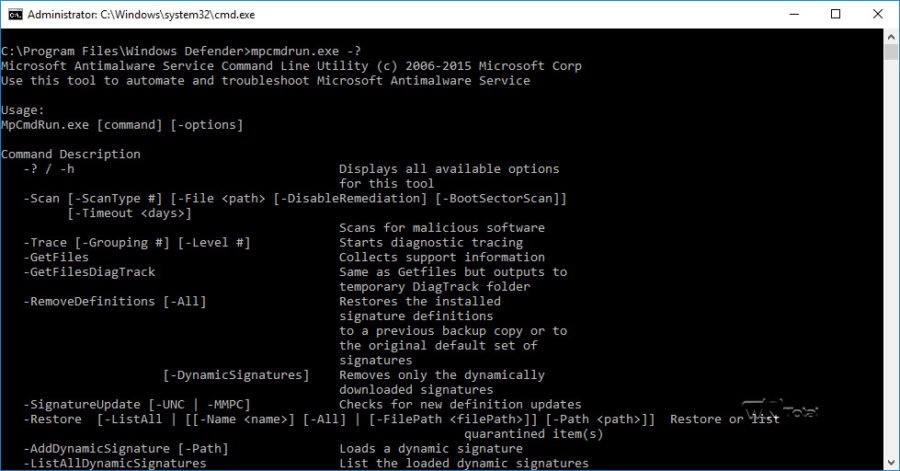Click the line 'Use this tool to automate and troubleshoot'
The width and height of the screenshot is (900, 471).
click(265, 81)
